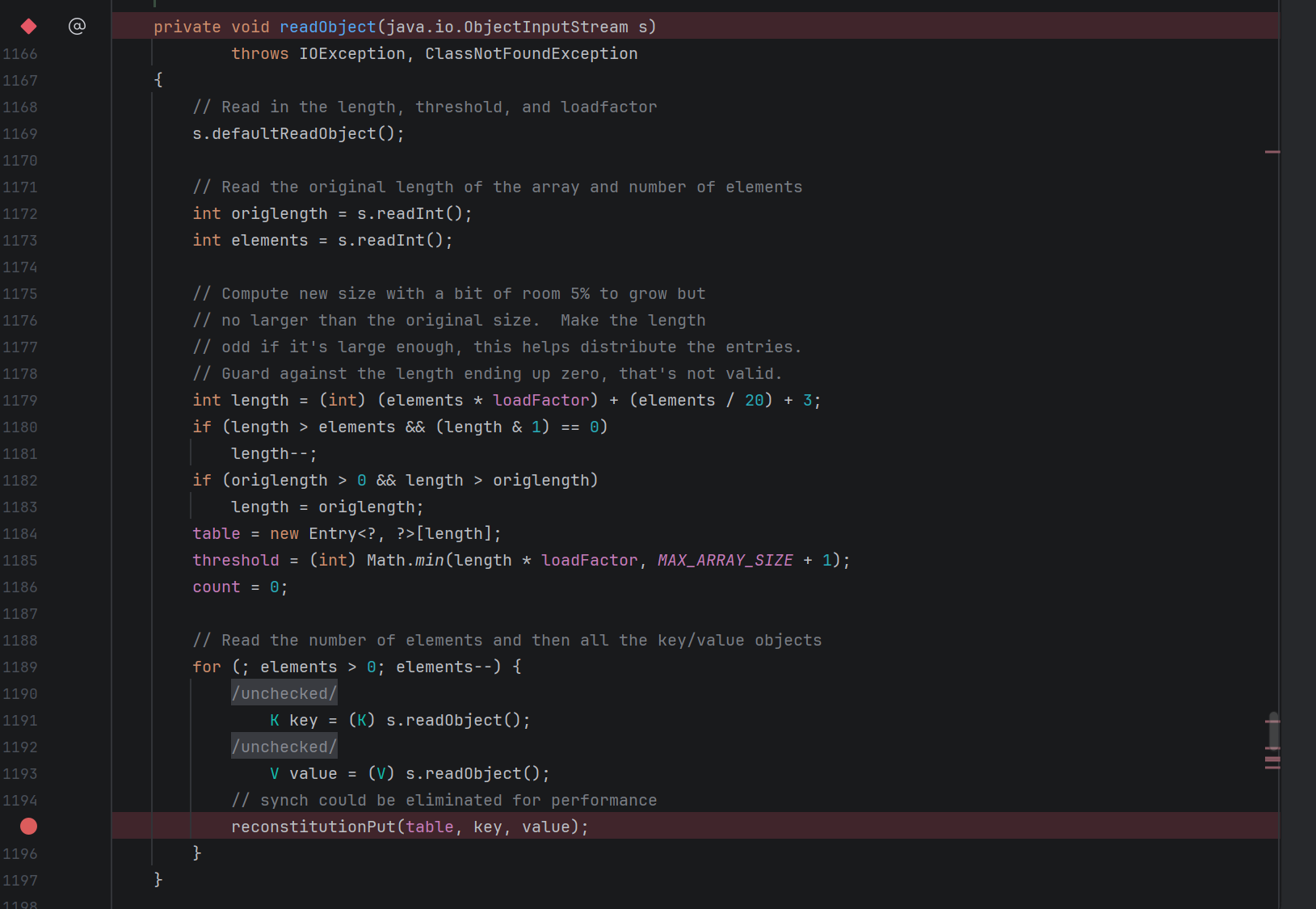Toggle the diamond method breakpoint on readObject
1316x909 pixels.
tap(28, 27)
